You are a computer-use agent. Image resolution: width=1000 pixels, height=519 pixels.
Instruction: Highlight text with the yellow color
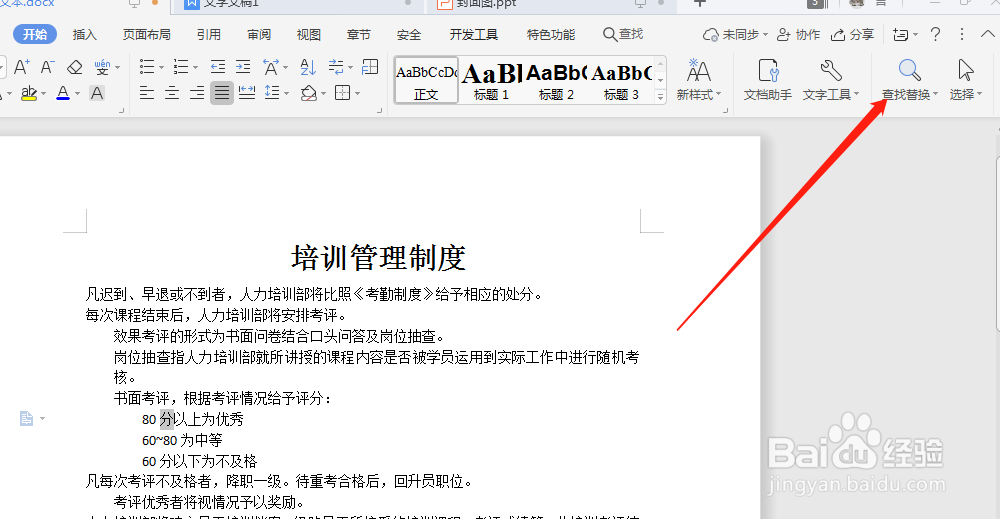29,93
